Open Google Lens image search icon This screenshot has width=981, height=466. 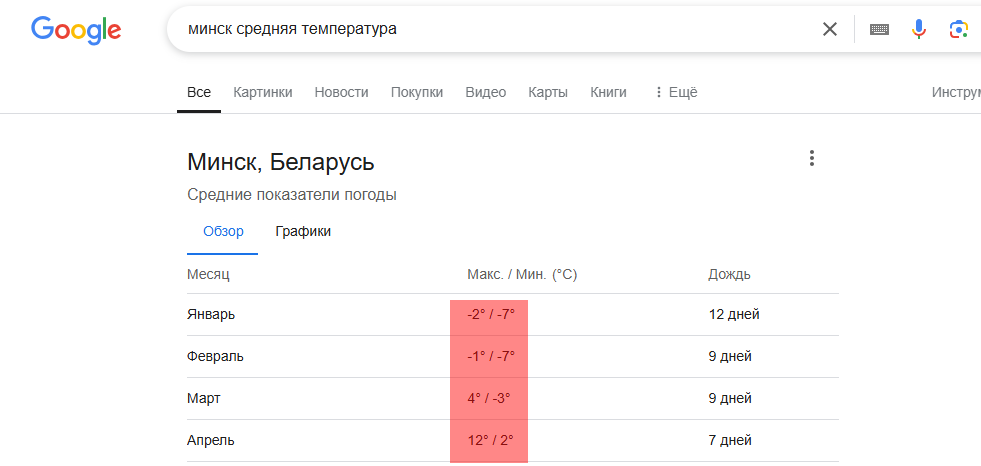[x=958, y=29]
